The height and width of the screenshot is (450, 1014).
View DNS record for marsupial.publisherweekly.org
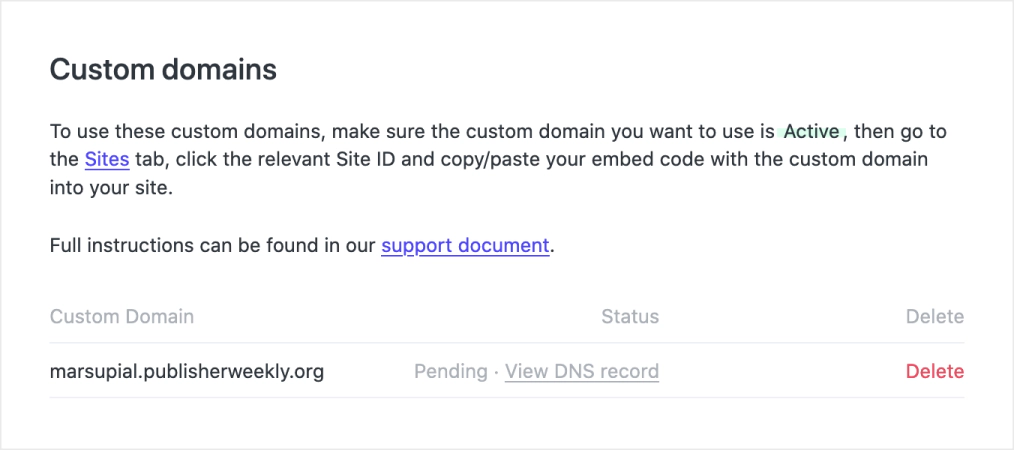click(x=581, y=371)
